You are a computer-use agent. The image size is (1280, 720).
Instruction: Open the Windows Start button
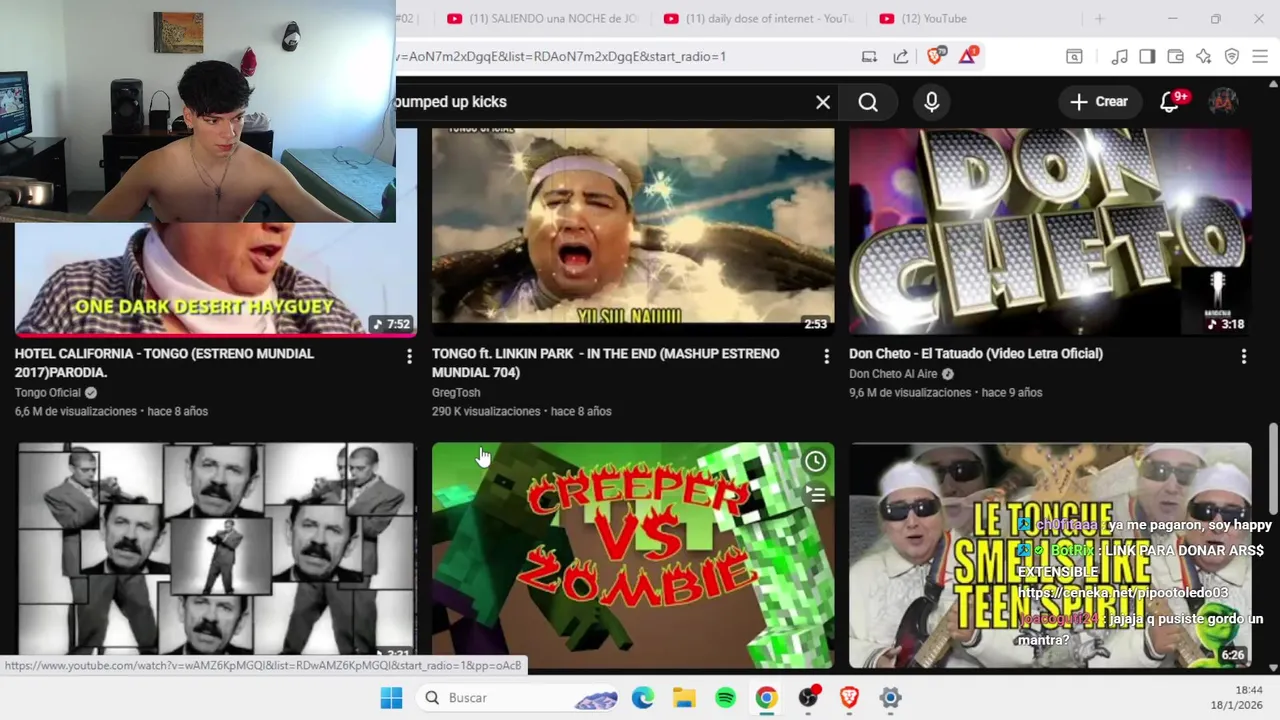pos(391,698)
